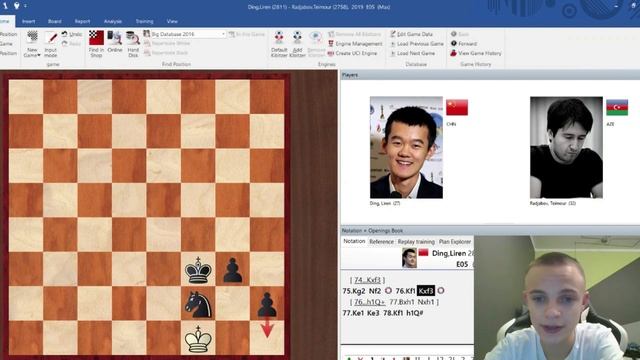Go Back in game history
The width and height of the screenshot is (640, 360).
pos(460,34)
